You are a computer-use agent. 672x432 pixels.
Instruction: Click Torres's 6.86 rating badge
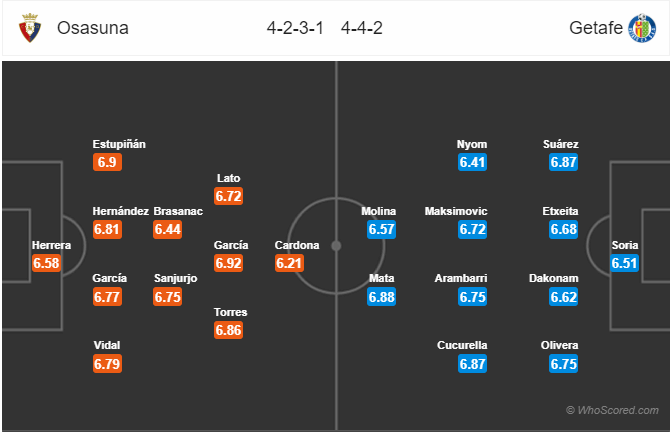coord(228,330)
